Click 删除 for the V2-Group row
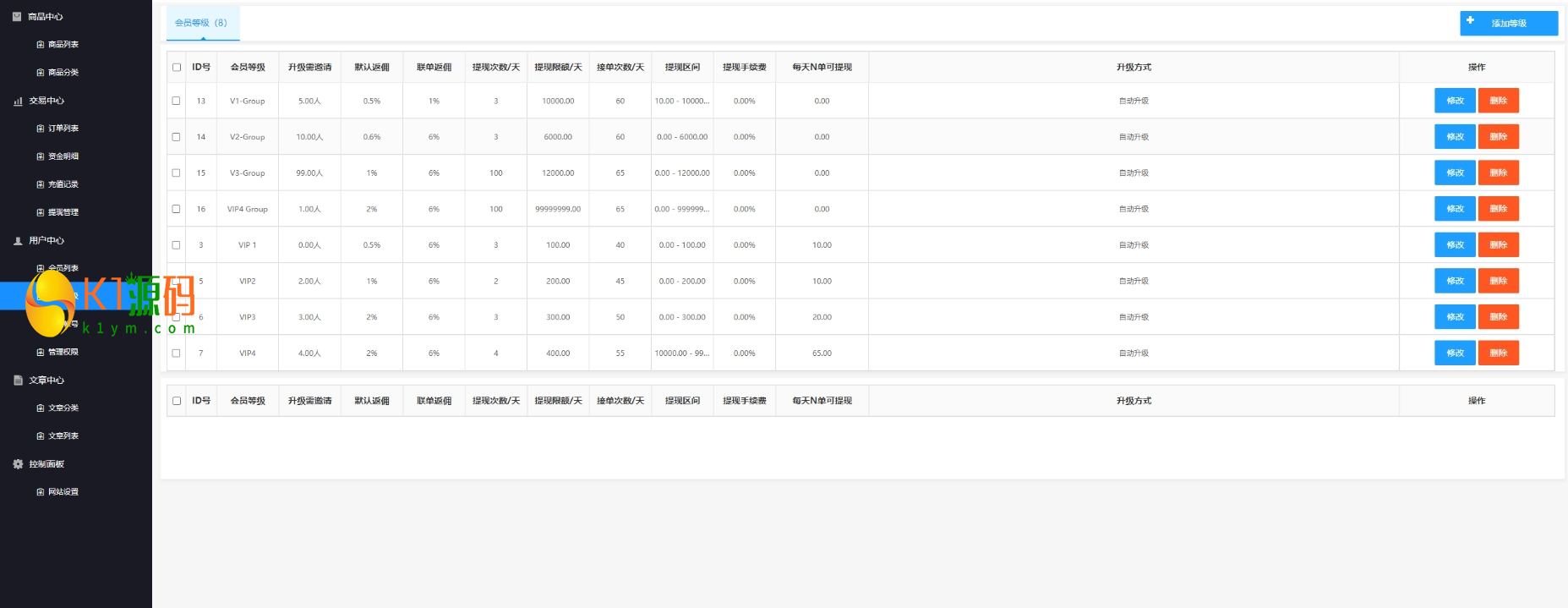The image size is (1568, 608). click(1499, 136)
